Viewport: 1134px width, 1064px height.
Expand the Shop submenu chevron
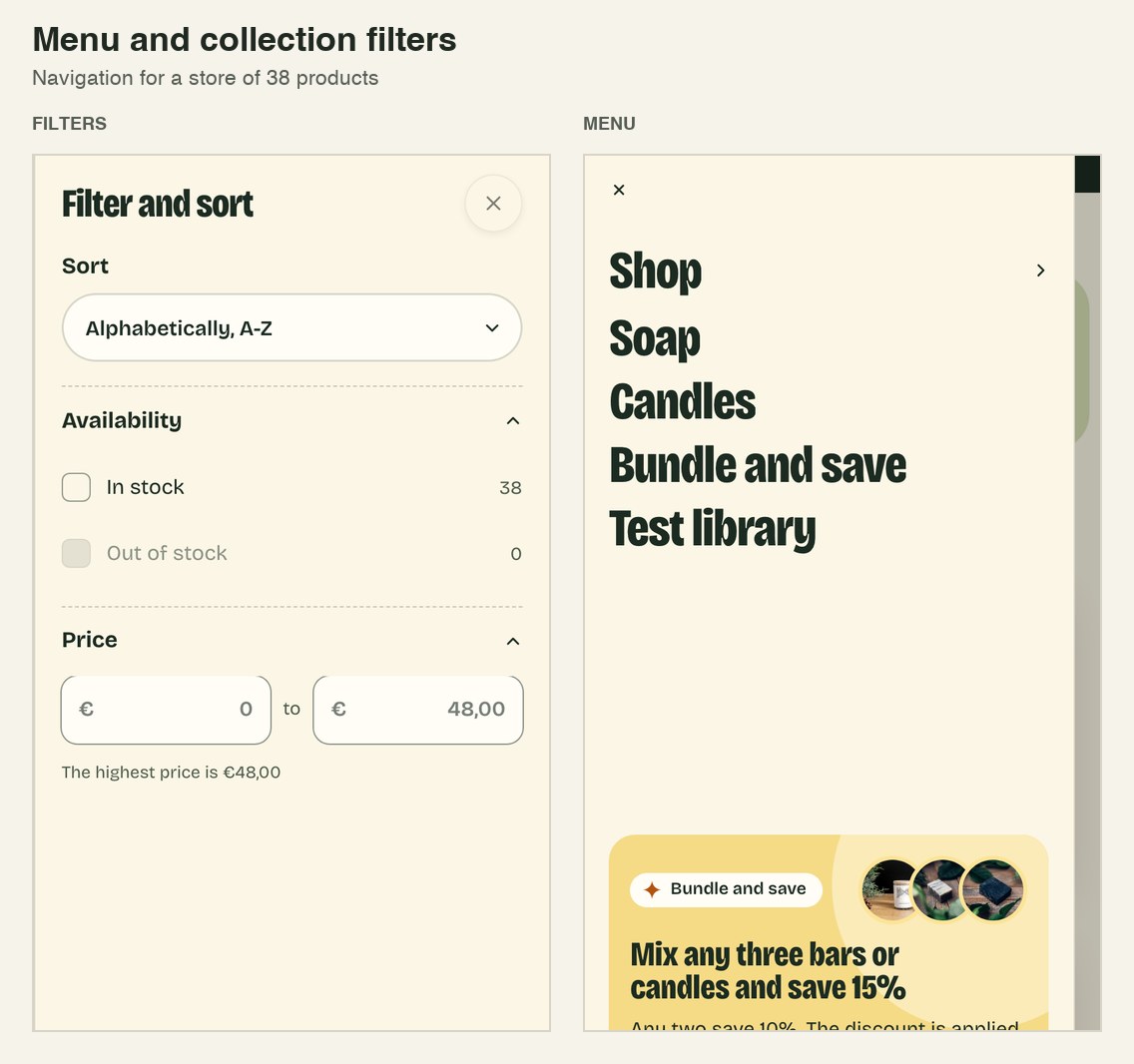[x=1040, y=270]
